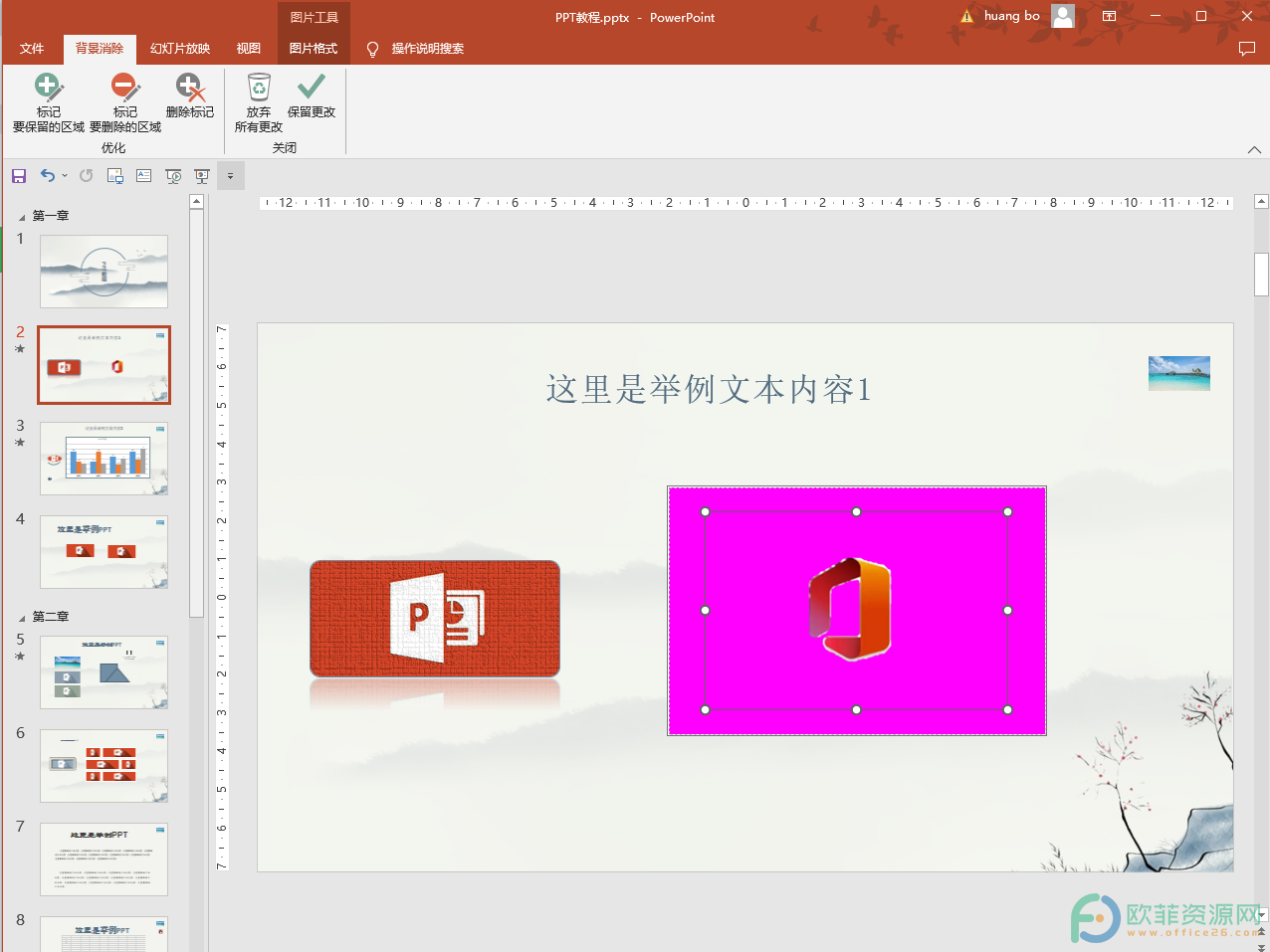The height and width of the screenshot is (952, 1270).
Task: Collapse the 第二章 section
Action: (x=22, y=617)
